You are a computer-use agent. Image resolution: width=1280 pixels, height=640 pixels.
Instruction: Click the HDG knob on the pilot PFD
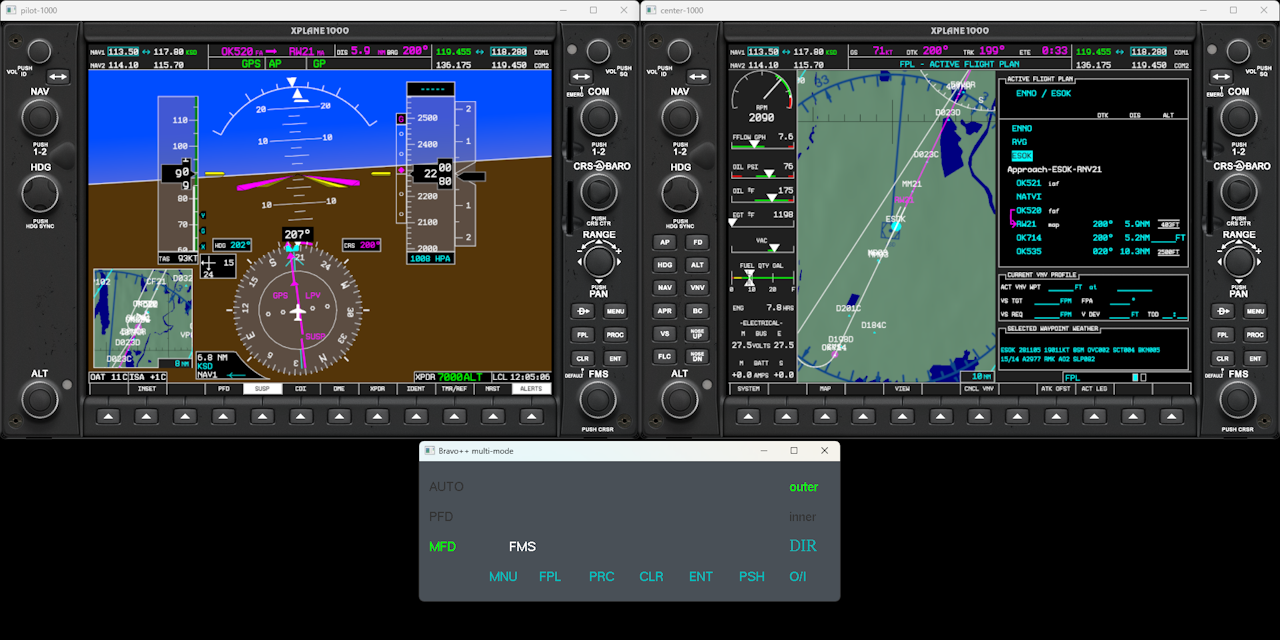point(40,192)
